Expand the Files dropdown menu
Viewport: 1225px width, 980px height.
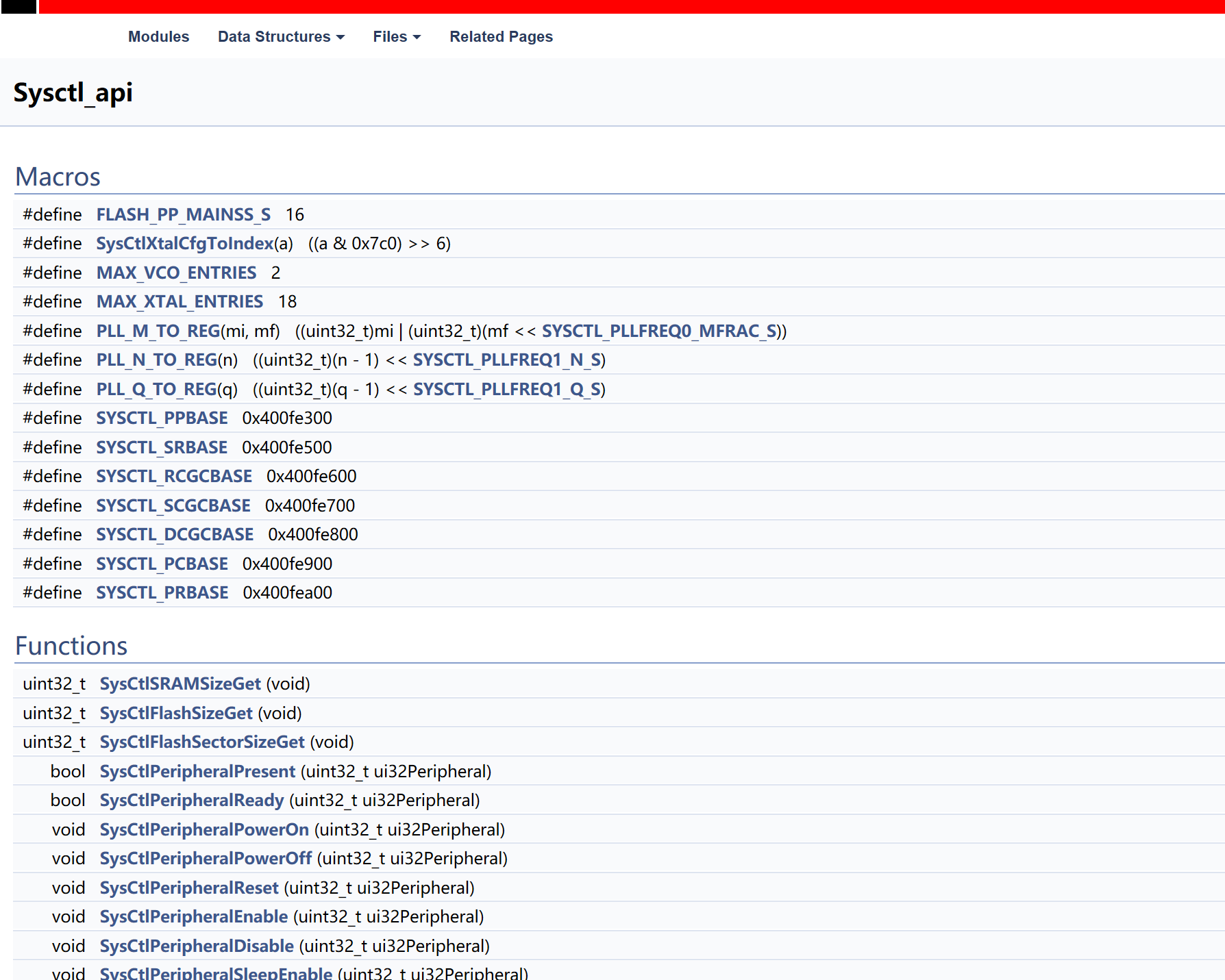pyautogui.click(x=396, y=37)
